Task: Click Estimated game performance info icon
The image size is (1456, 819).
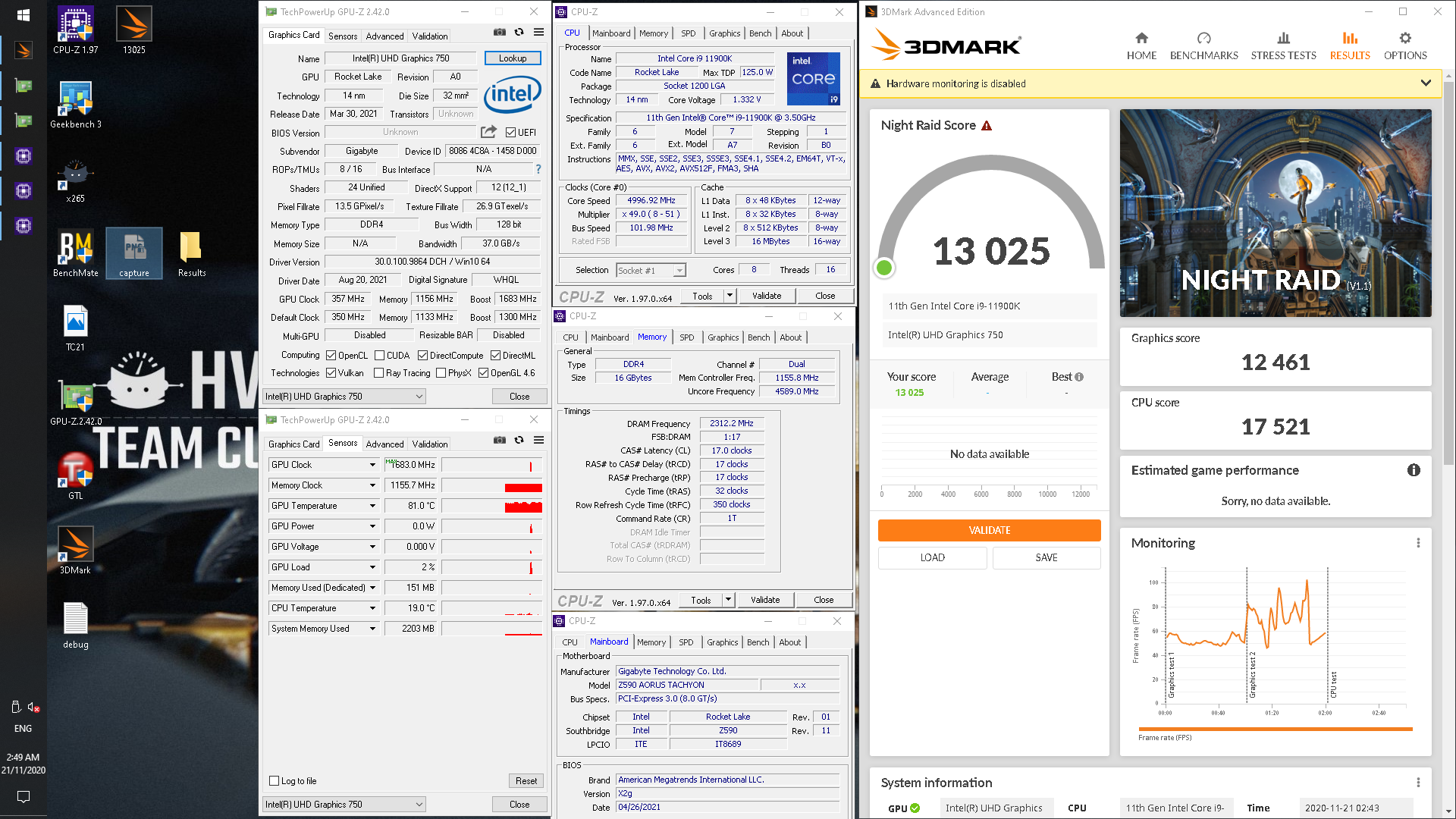Action: pyautogui.click(x=1414, y=470)
